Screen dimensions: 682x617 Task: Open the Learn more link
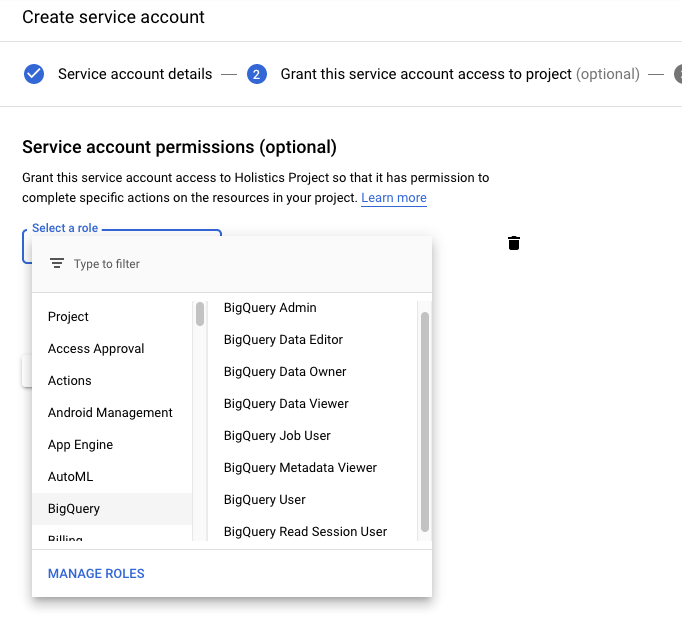(394, 198)
